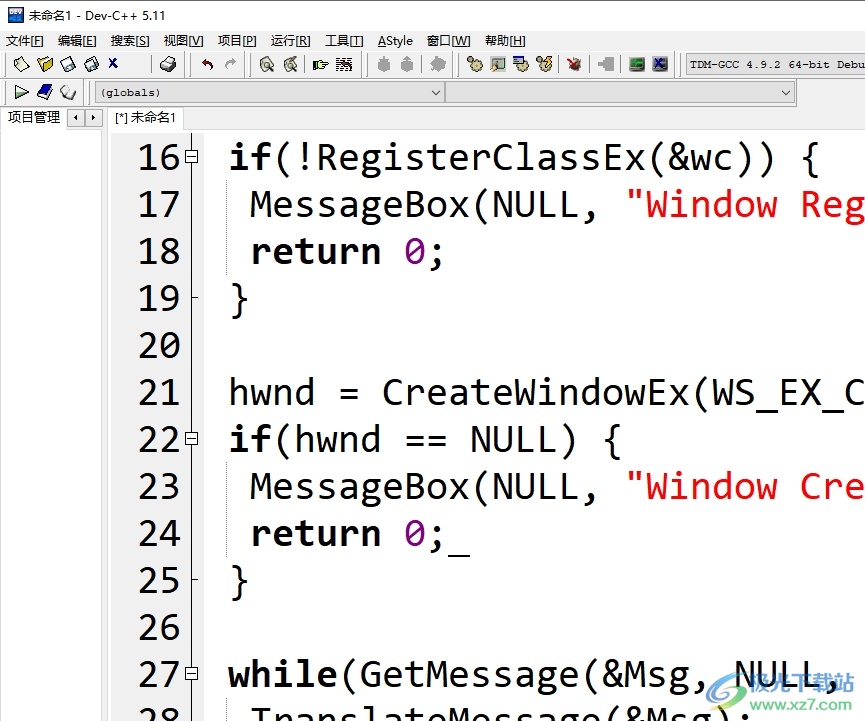
Task: Click the GetMessage text on line 27
Action: tap(469, 675)
